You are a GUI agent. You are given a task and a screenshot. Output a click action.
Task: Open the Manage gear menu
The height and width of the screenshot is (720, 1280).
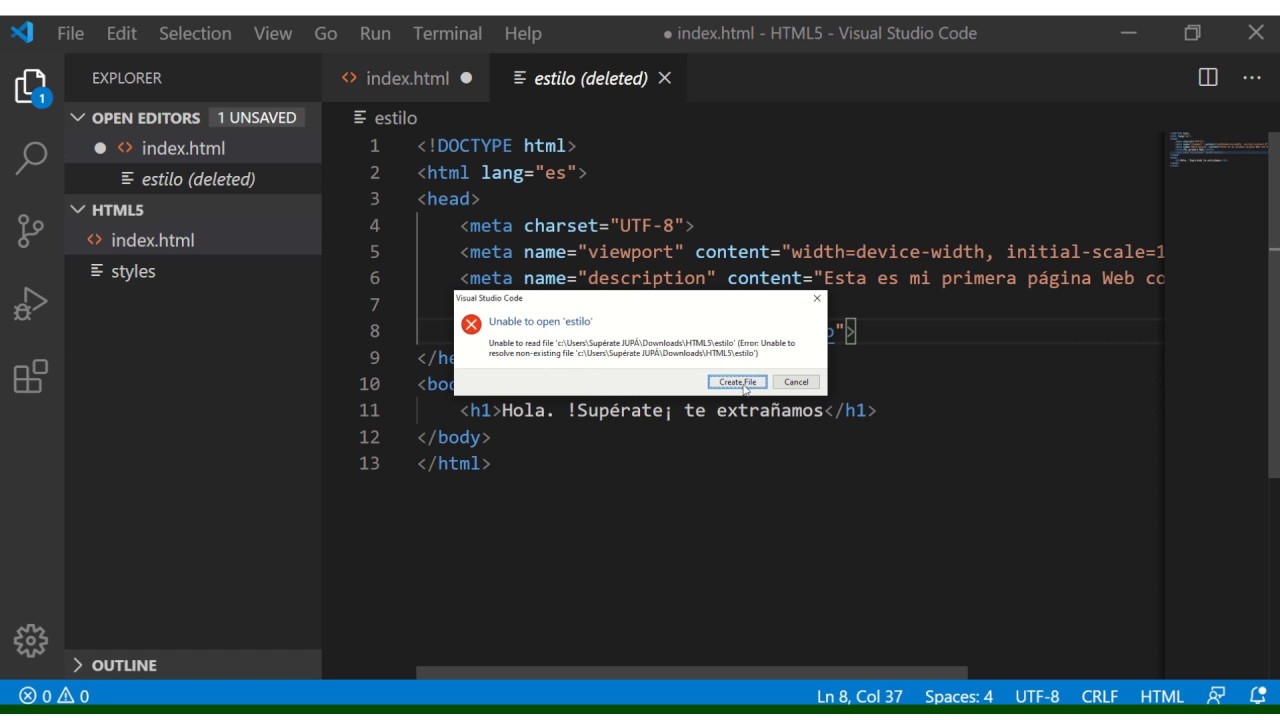(31, 640)
